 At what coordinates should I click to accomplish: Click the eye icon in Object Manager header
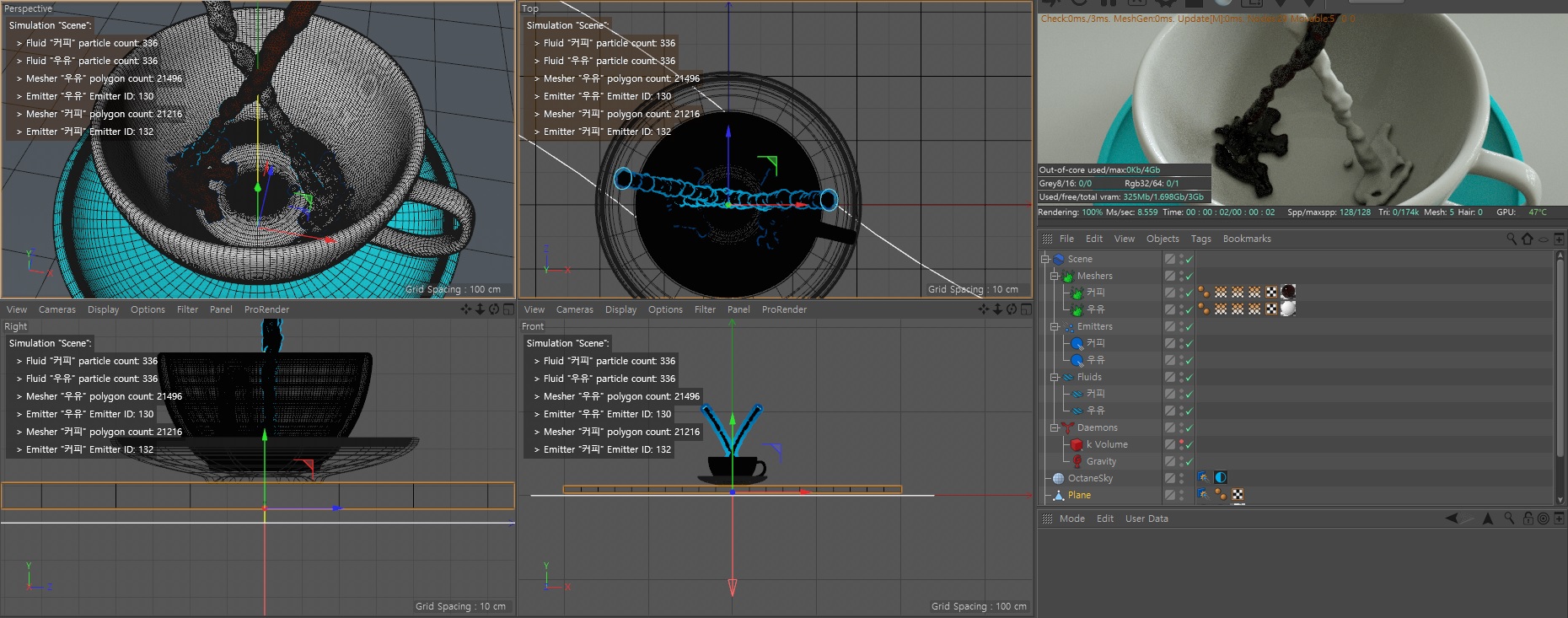(1544, 239)
